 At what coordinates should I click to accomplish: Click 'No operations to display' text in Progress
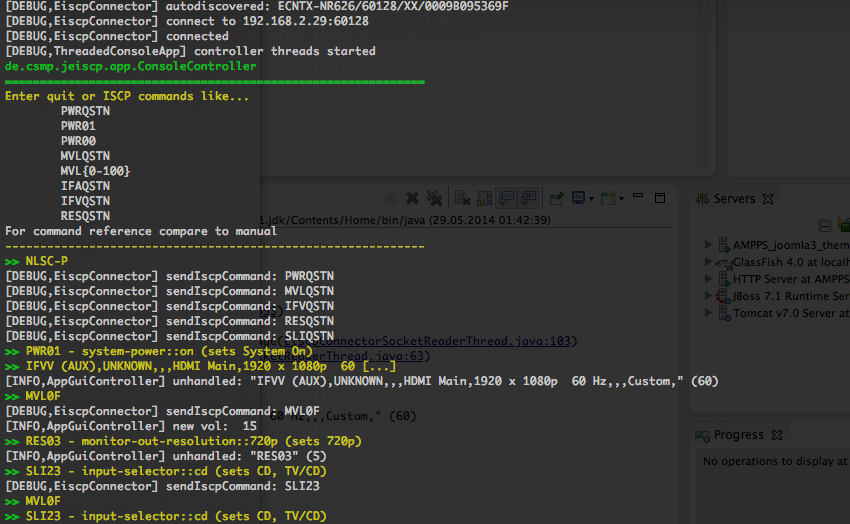click(x=775, y=461)
